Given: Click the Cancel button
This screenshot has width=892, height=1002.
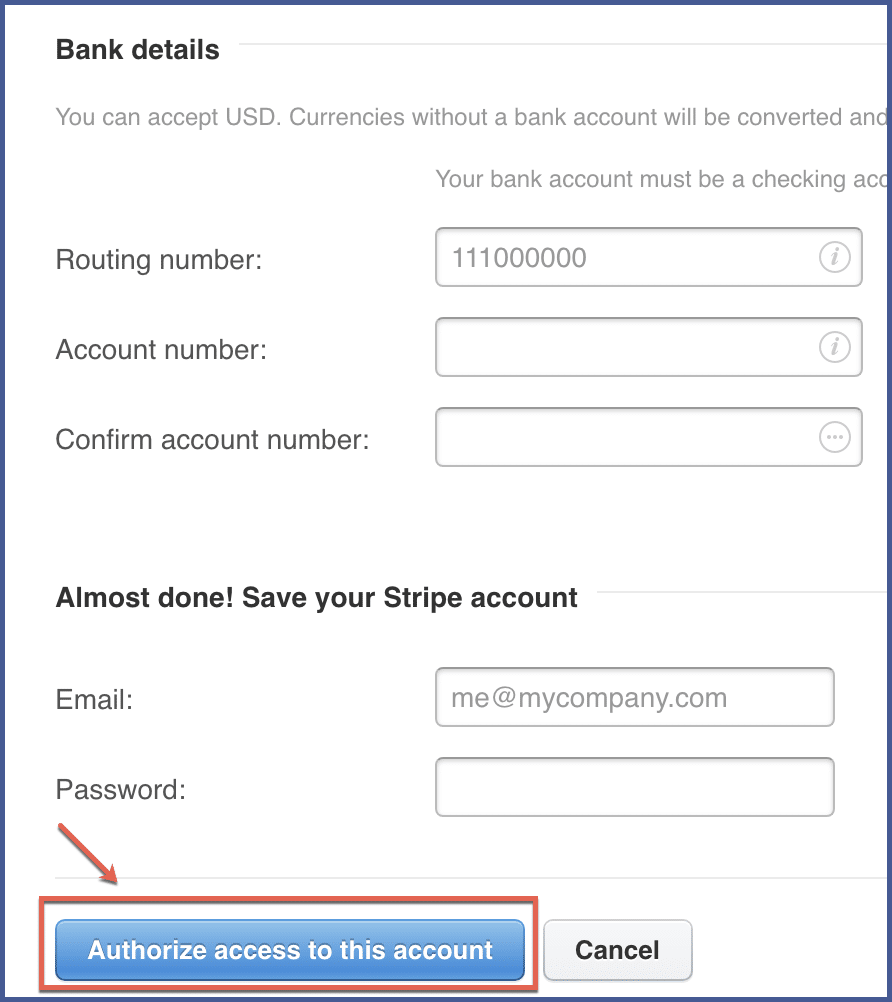Looking at the screenshot, I should [617, 950].
